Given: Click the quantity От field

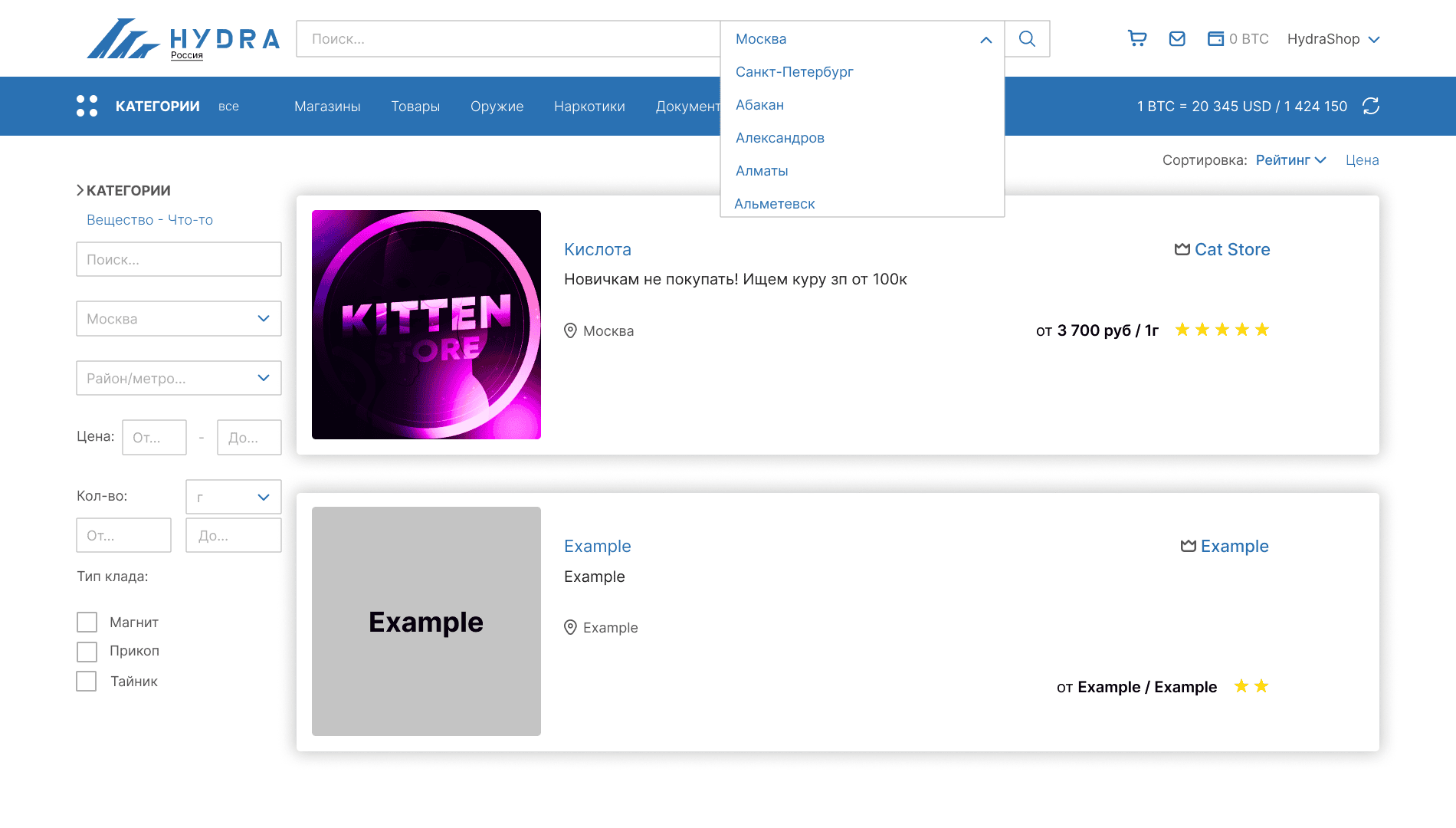Looking at the screenshot, I should pos(123,535).
